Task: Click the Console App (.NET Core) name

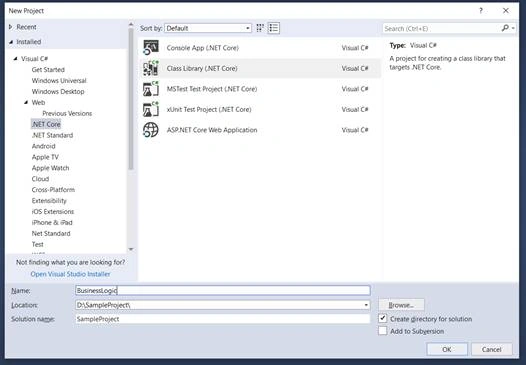Action: point(203,48)
